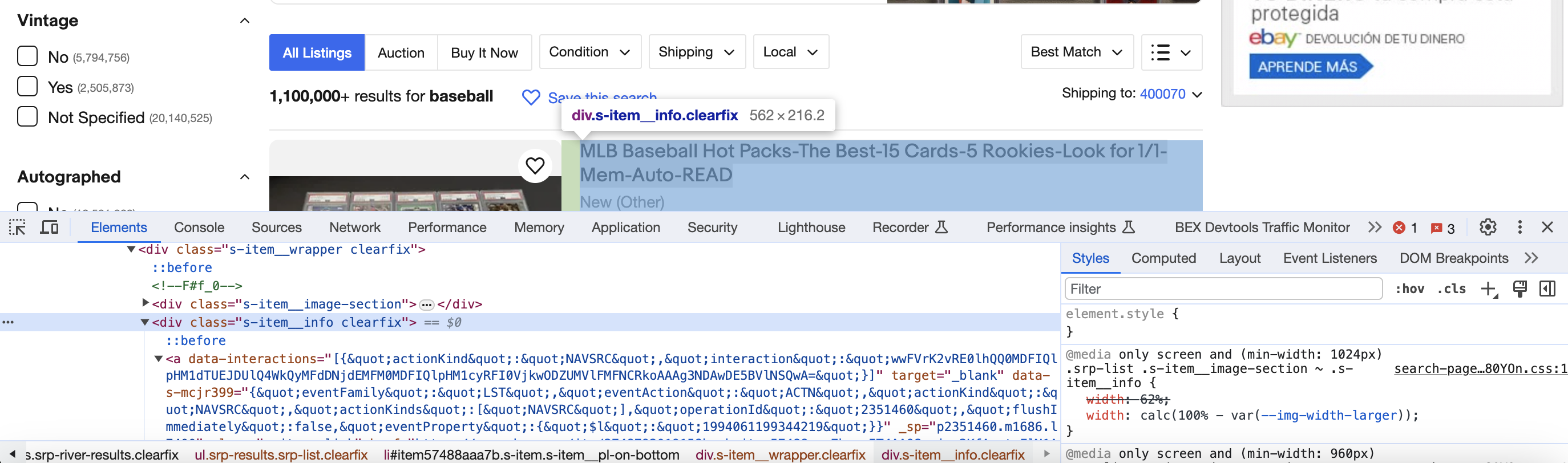Open the Event Listeners tab
This screenshot has width=1568, height=463.
coord(1329,258)
